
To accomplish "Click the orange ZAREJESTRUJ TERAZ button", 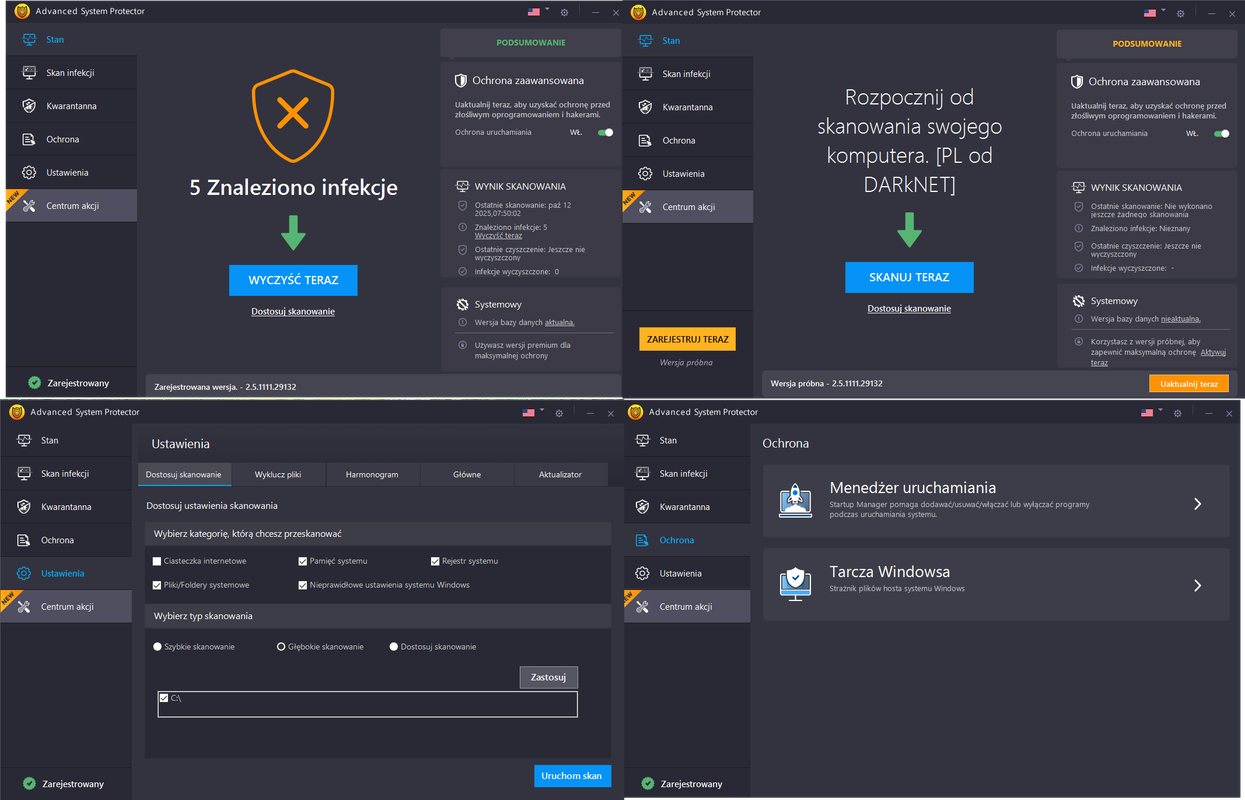I will (x=687, y=339).
